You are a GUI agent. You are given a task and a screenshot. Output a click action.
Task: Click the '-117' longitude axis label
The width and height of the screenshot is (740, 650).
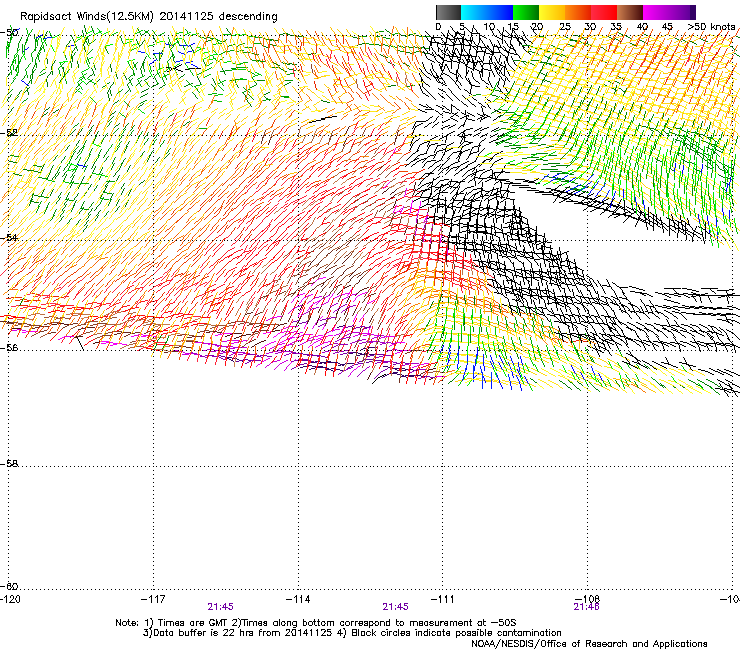click(x=153, y=599)
